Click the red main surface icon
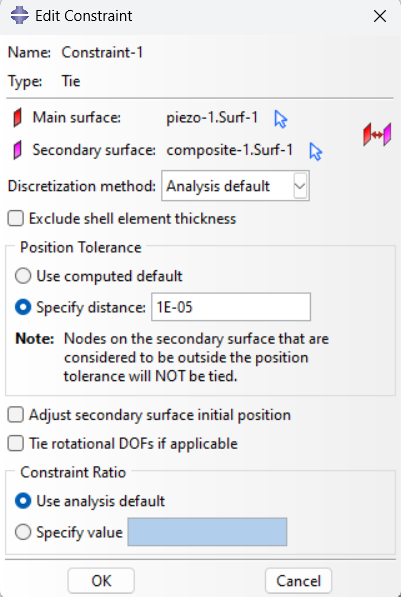 (18, 117)
